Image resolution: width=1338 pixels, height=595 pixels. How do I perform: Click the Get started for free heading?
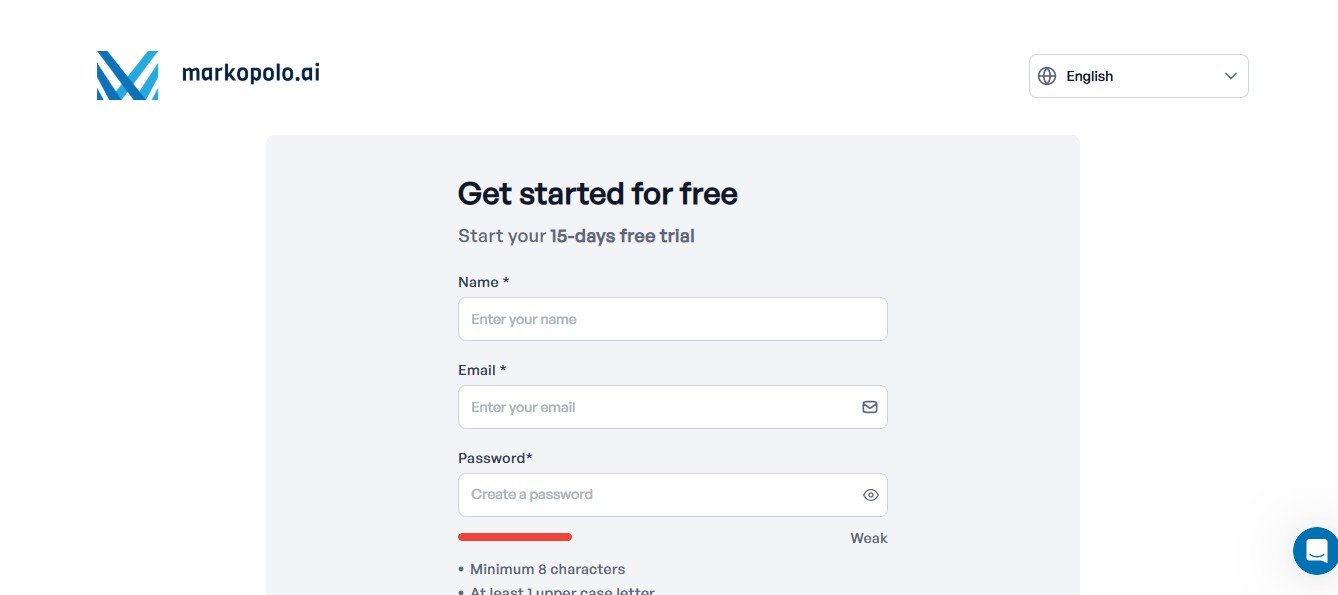(x=597, y=193)
